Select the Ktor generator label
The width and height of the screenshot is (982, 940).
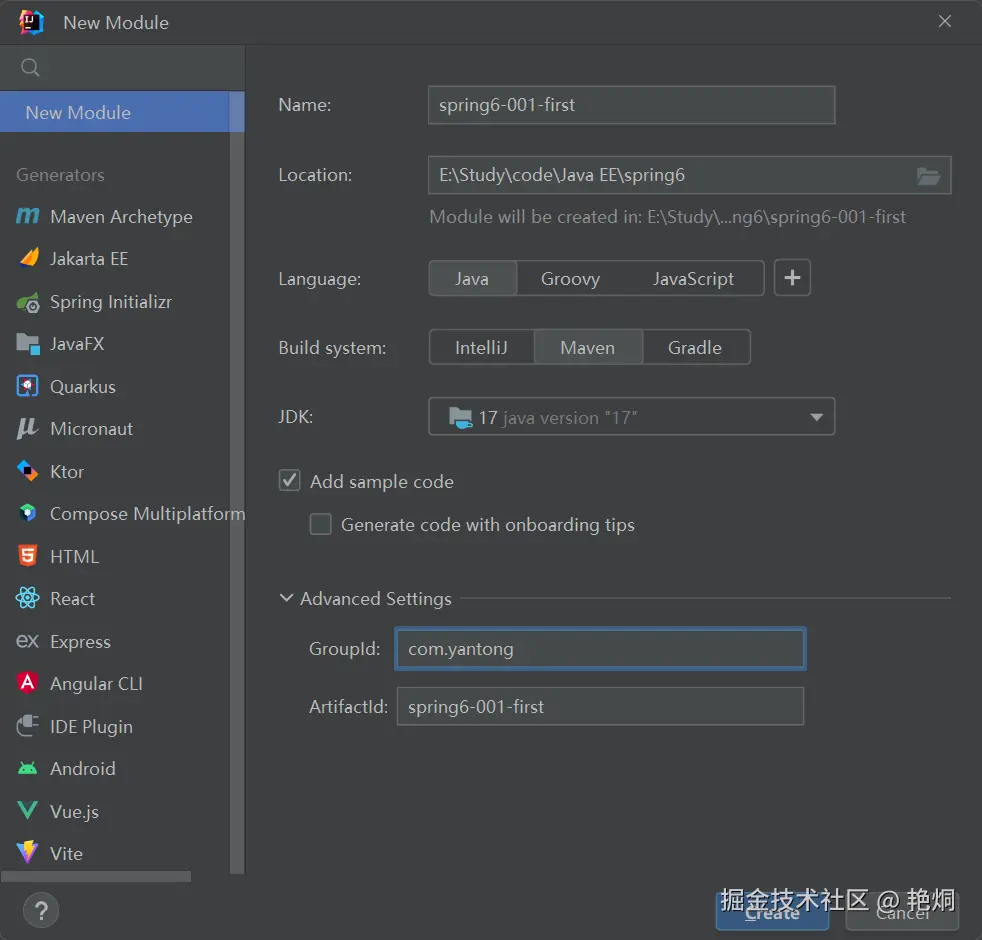point(67,472)
